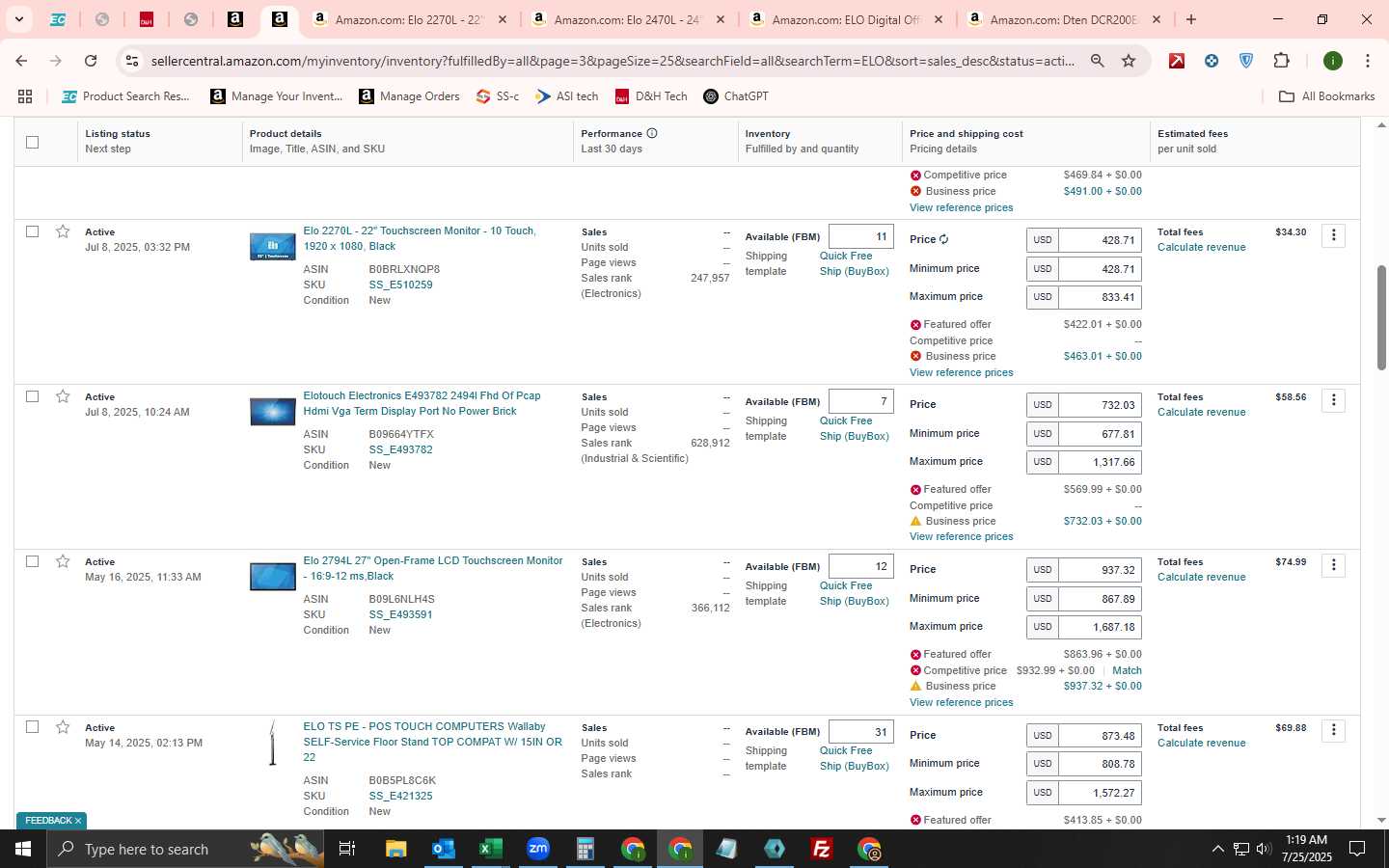Open the actions menu for Elo 2794L row
Screen dimensions: 1389x868
pyautogui.click(x=1333, y=565)
